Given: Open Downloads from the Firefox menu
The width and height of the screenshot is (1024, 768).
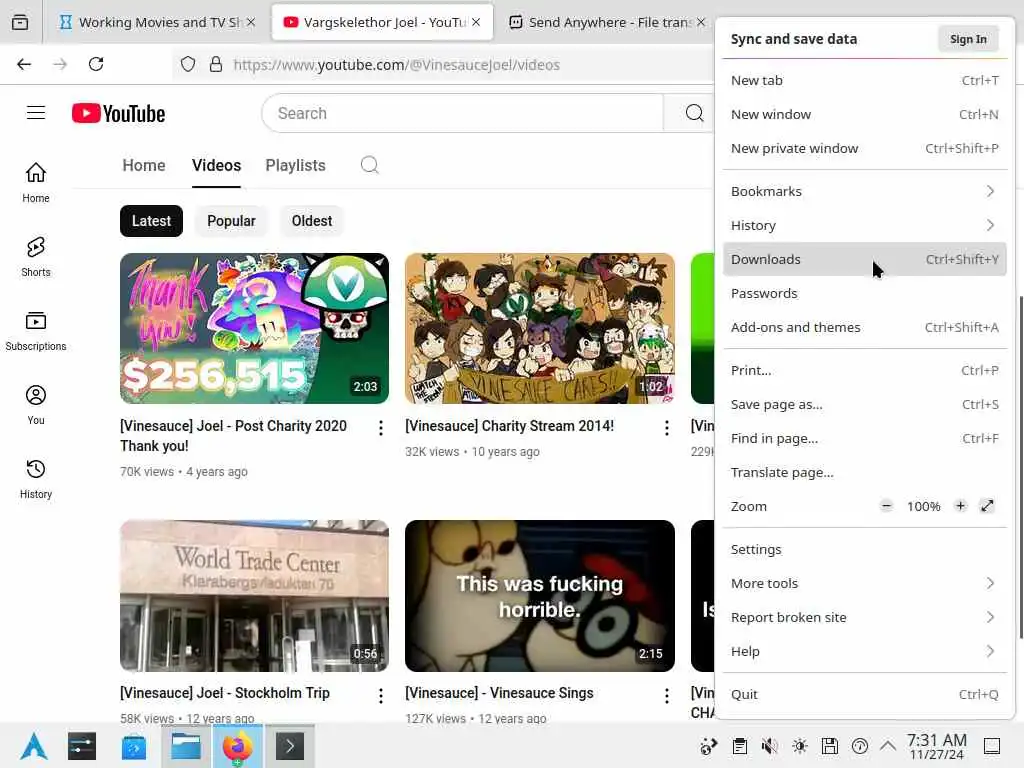Looking at the screenshot, I should coord(864,259).
